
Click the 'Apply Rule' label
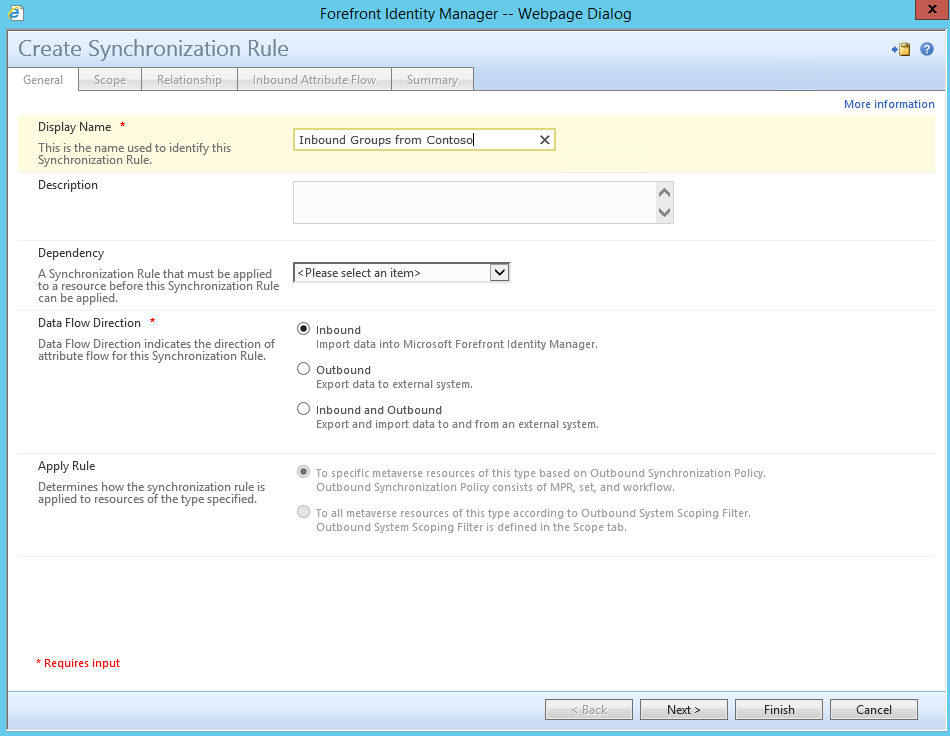pyautogui.click(x=67, y=466)
